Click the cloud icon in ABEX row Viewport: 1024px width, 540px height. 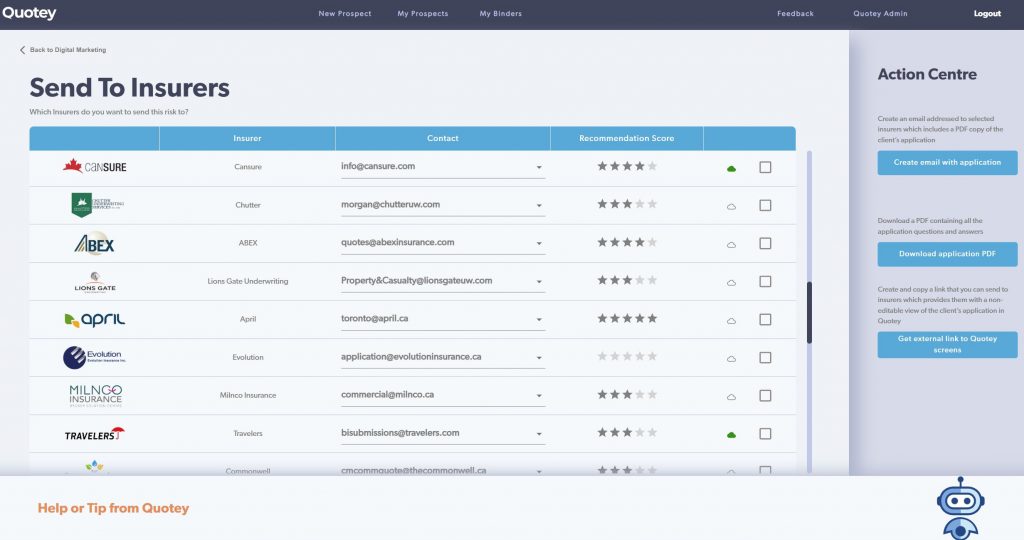click(x=731, y=245)
